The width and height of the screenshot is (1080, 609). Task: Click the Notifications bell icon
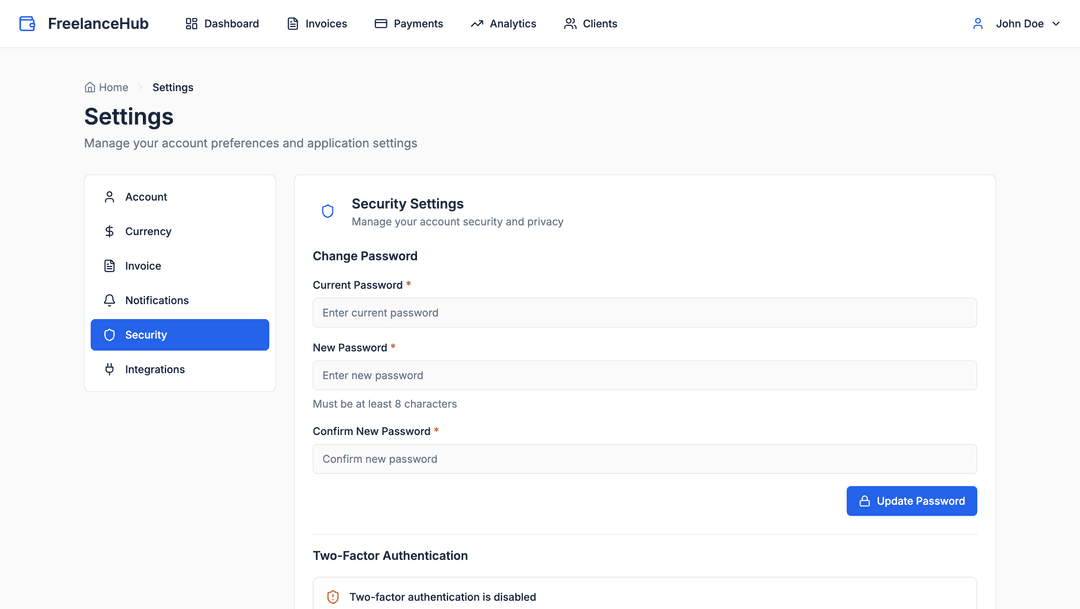pos(109,300)
